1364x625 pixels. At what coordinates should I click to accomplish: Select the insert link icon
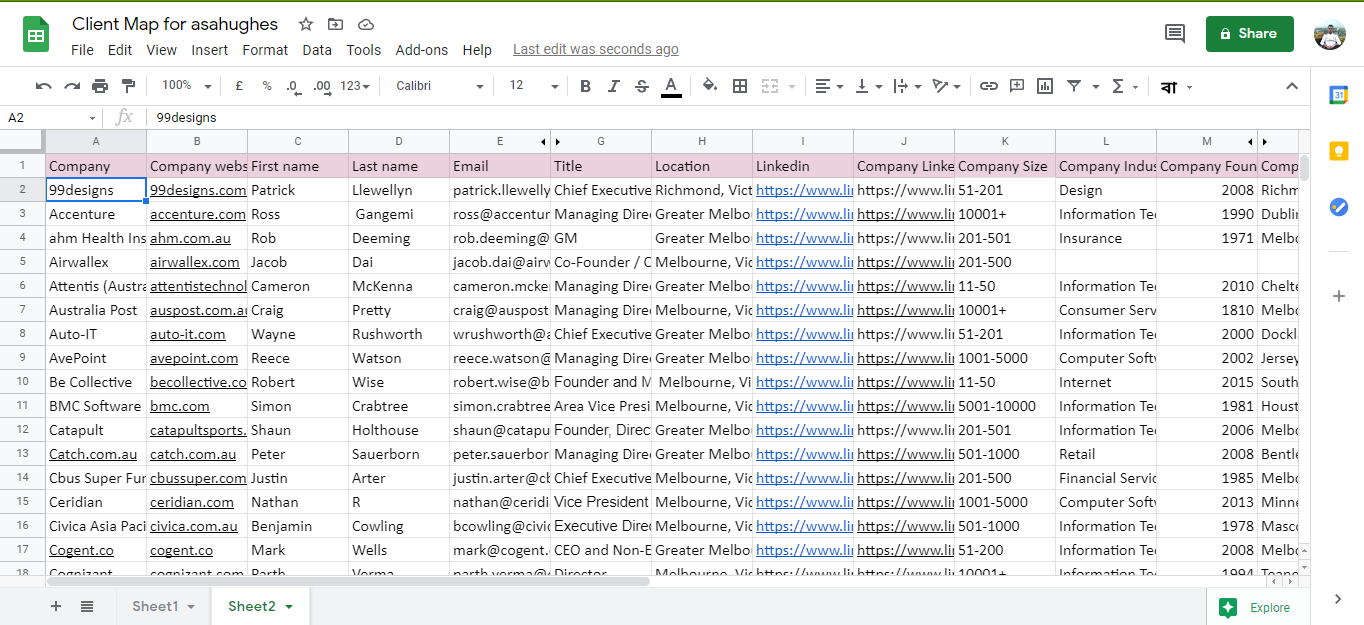coord(988,86)
